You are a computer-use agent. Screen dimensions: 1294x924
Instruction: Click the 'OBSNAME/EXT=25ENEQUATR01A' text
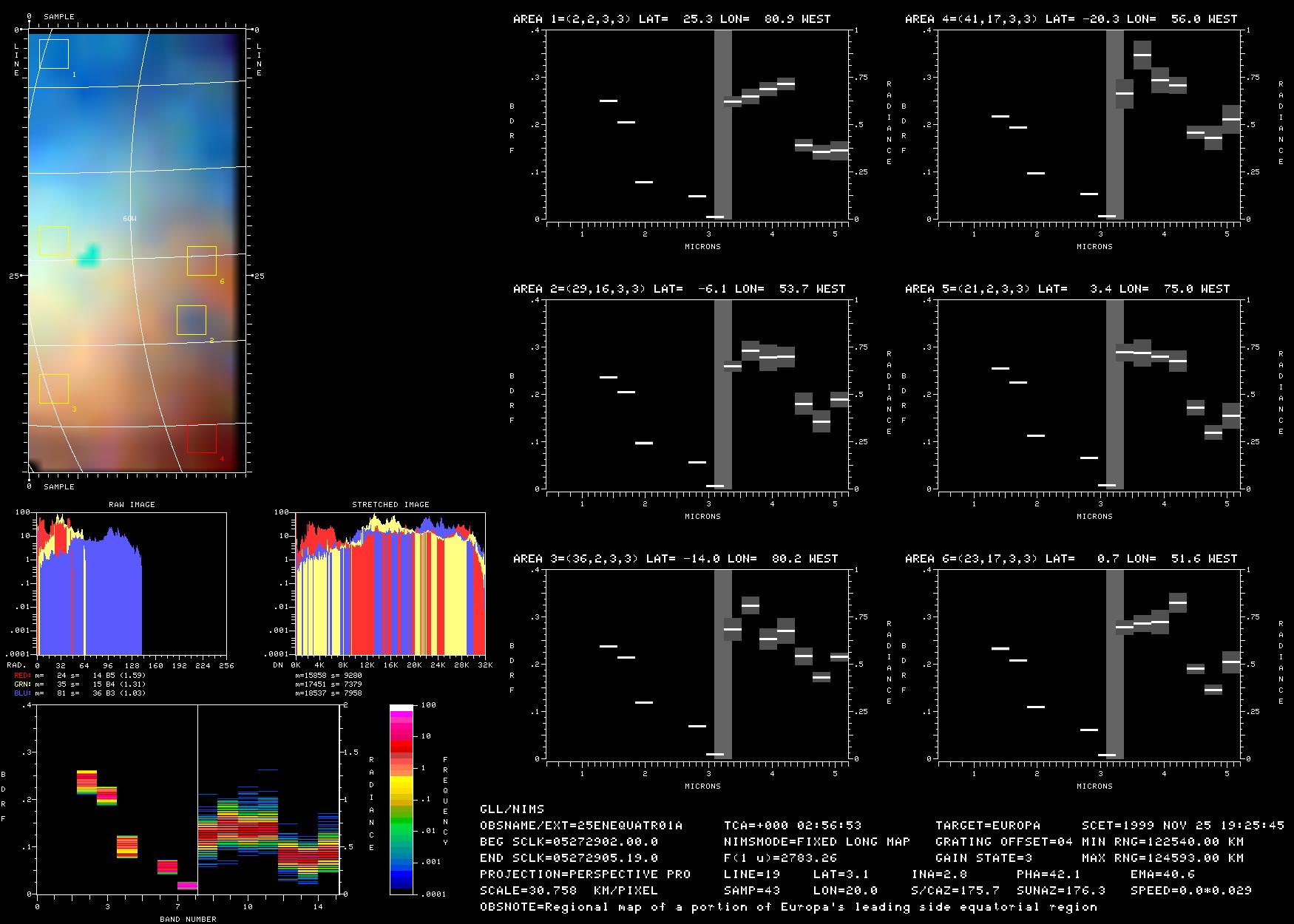click(581, 826)
